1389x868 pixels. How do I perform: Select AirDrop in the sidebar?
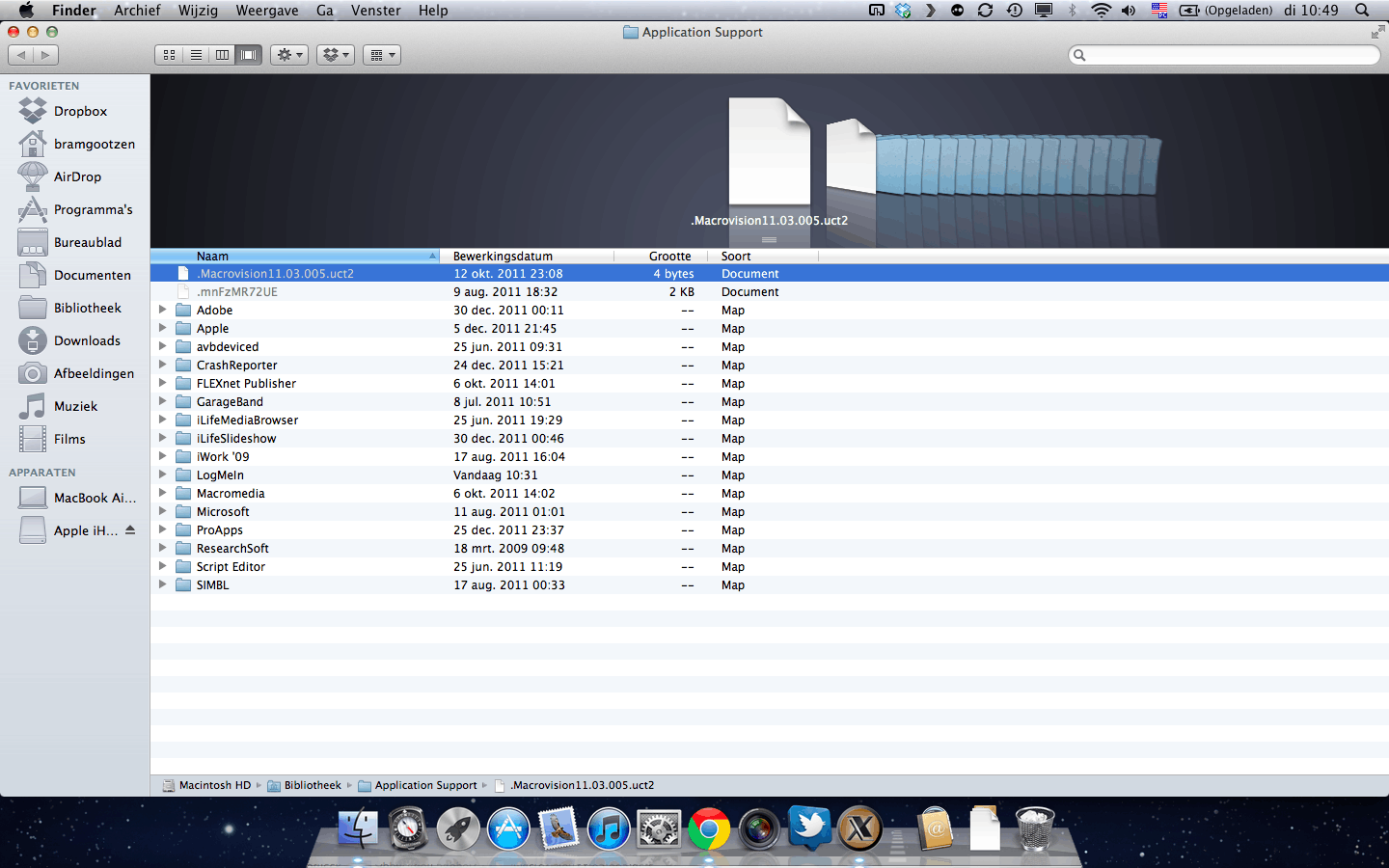click(75, 176)
